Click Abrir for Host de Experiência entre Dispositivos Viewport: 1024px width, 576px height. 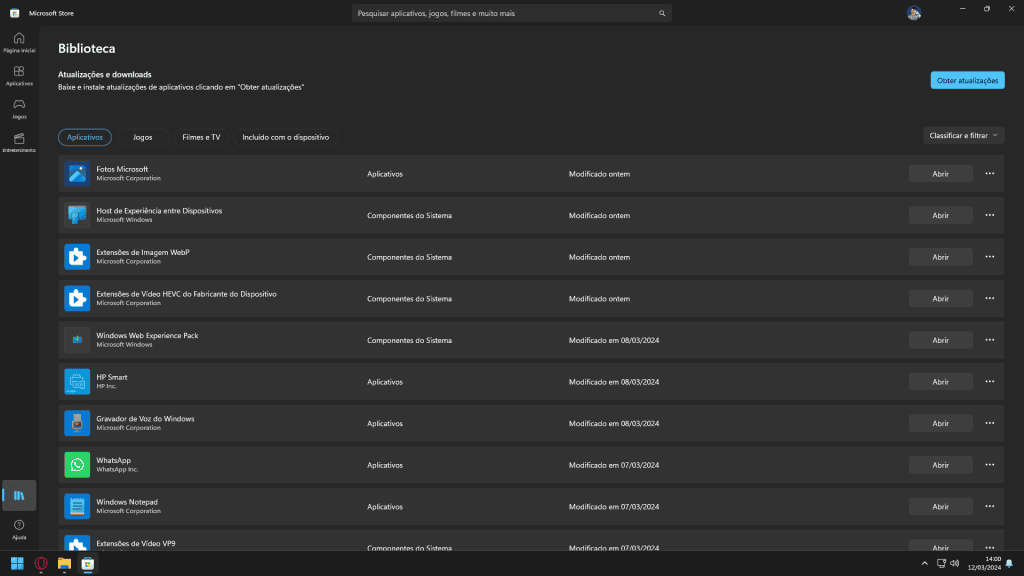point(940,215)
